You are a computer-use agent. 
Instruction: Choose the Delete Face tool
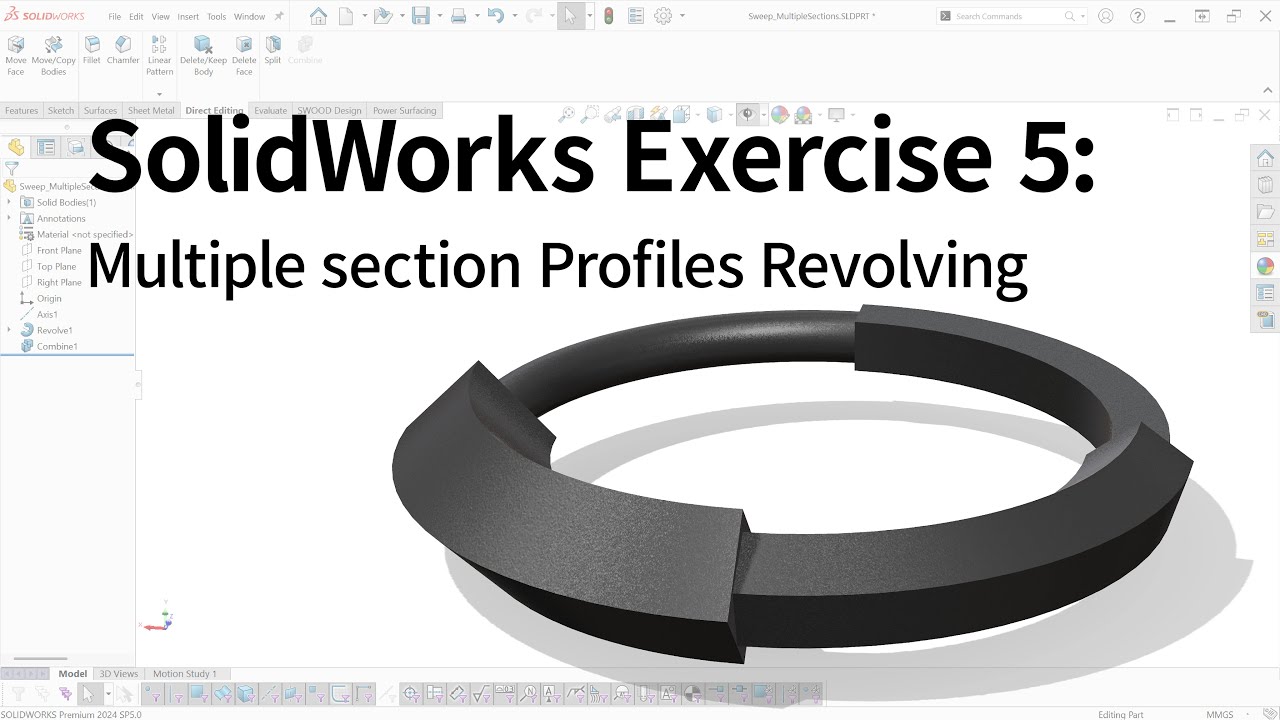pos(244,56)
